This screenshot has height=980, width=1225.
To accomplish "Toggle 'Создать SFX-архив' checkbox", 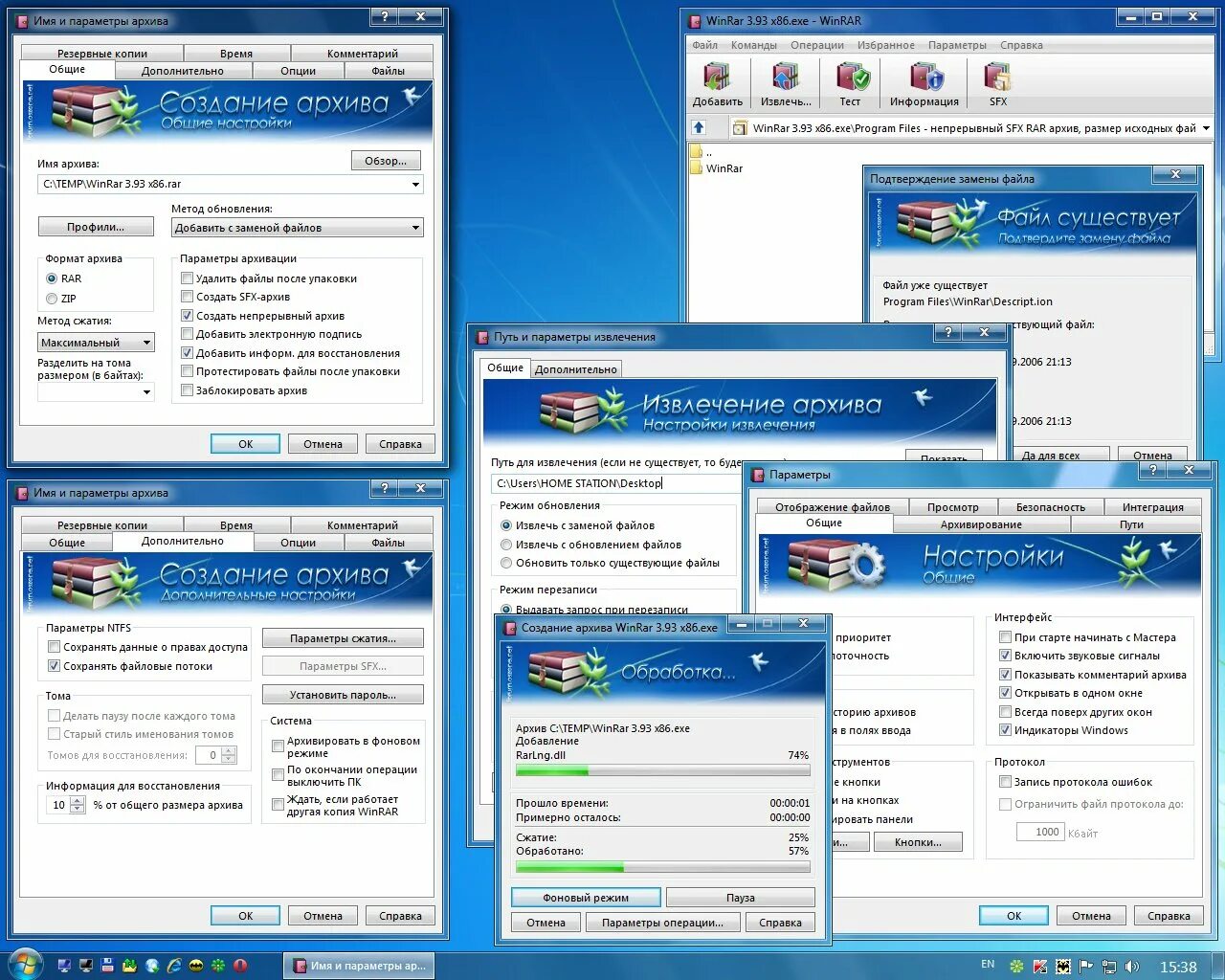I will [x=188, y=297].
